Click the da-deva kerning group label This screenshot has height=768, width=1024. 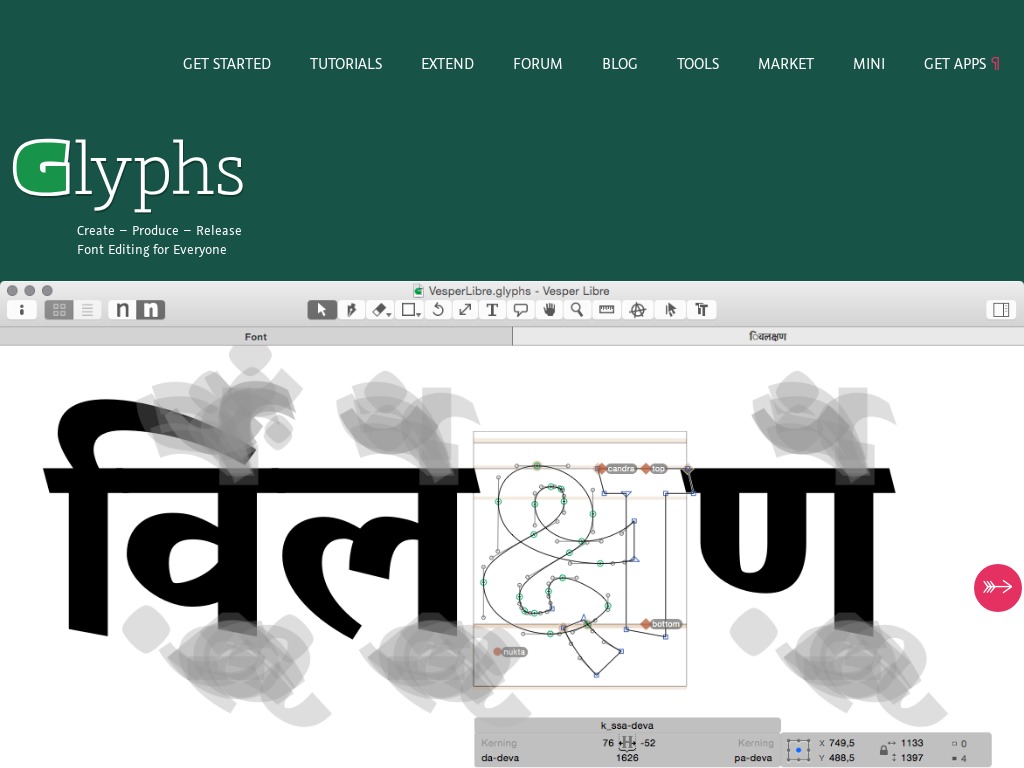pos(500,758)
